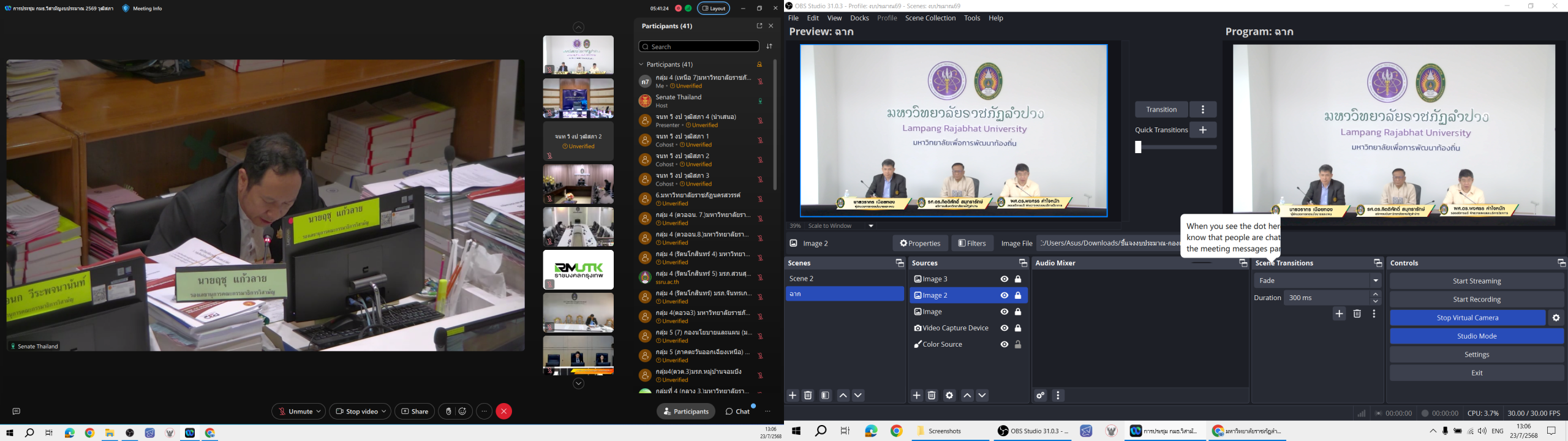This screenshot has height=441, width=1568.
Task: Open source properties gear in Sources toolbar
Action: pos(949,396)
